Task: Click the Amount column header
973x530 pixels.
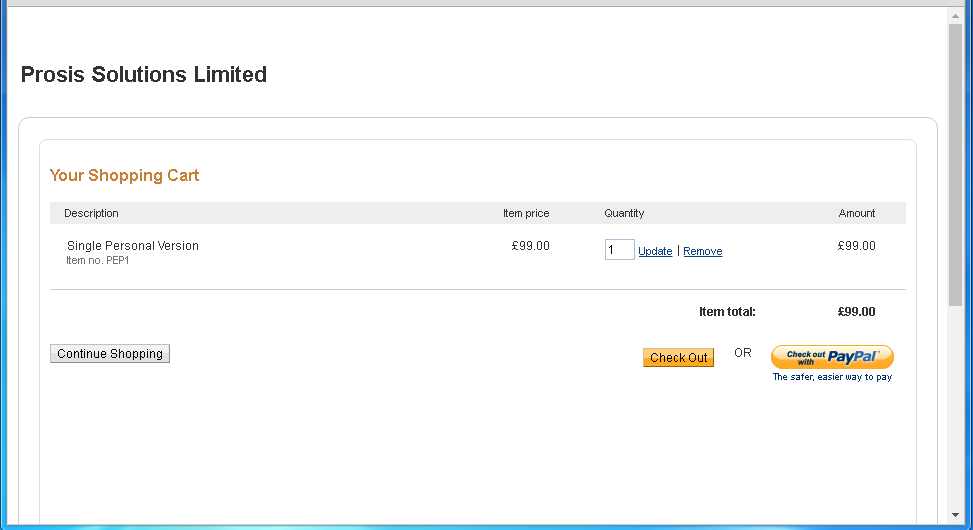Action: [x=857, y=213]
